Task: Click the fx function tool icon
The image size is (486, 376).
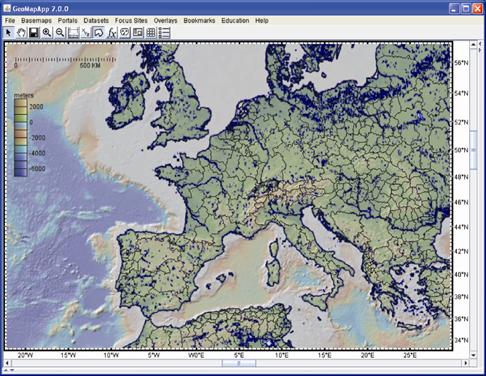Action: tap(112, 33)
